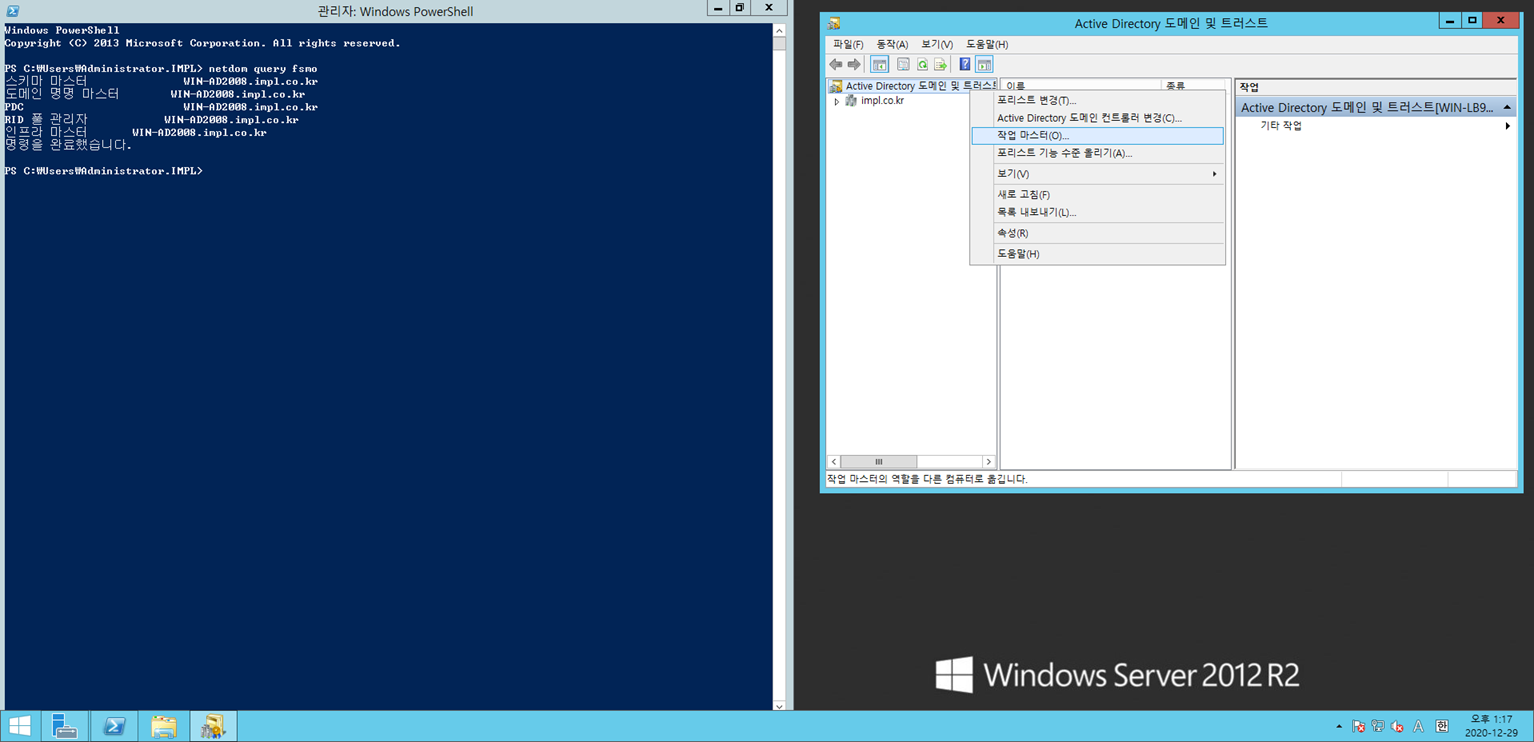The height and width of the screenshot is (742, 1534).
Task: Click the 기타 작업 action link
Action: [1281, 126]
